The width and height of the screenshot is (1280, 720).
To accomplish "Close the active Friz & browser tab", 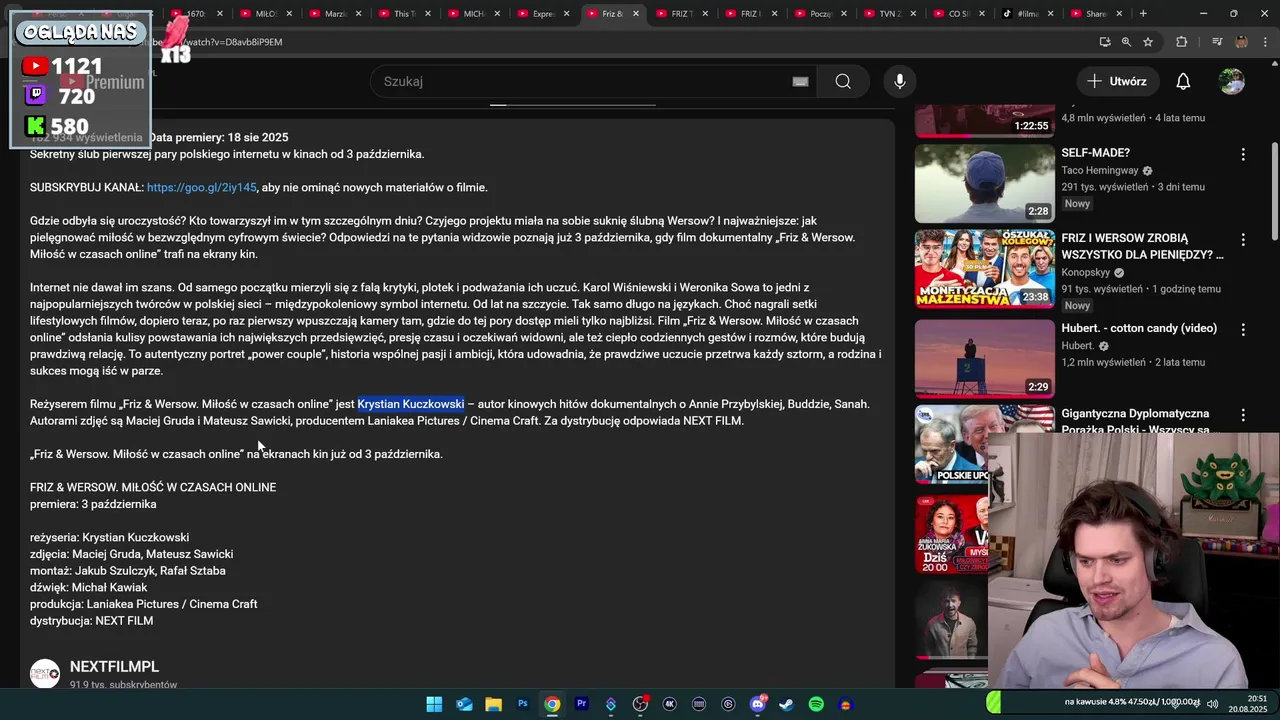I will (635, 14).
